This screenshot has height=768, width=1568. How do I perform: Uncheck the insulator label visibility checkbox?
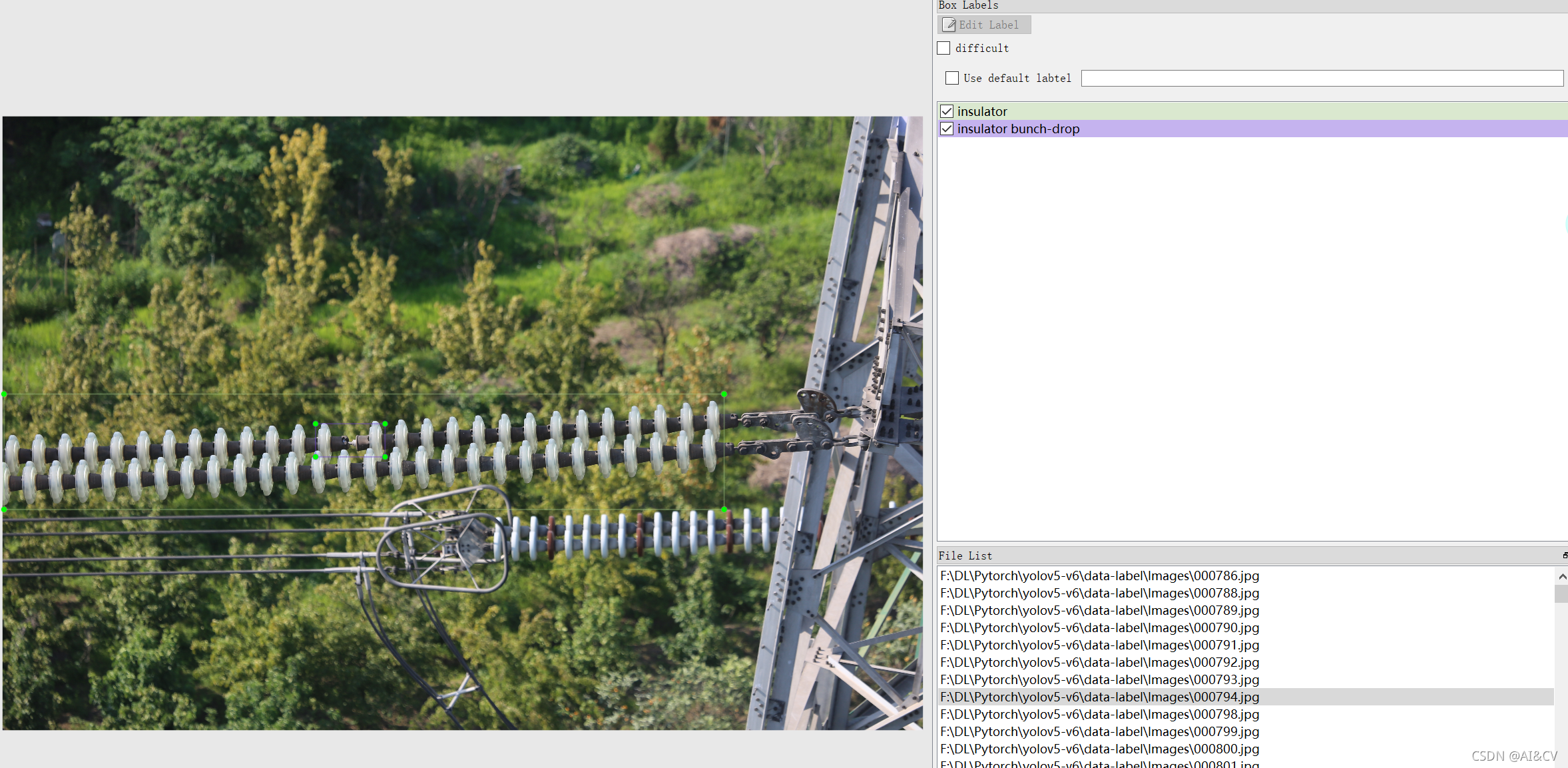(x=947, y=111)
